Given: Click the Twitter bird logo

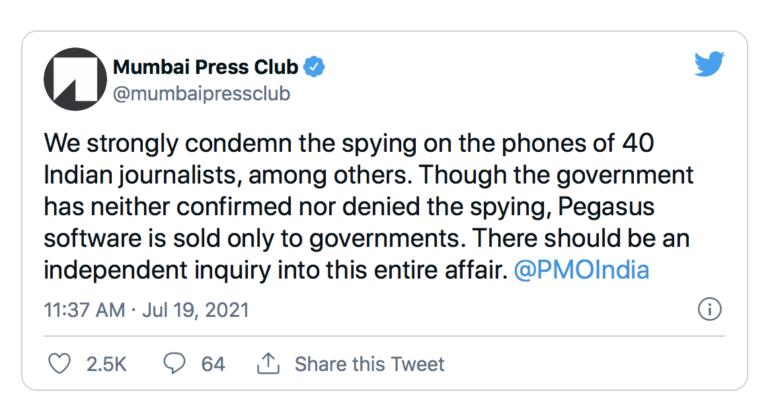Looking at the screenshot, I should pos(709,66).
